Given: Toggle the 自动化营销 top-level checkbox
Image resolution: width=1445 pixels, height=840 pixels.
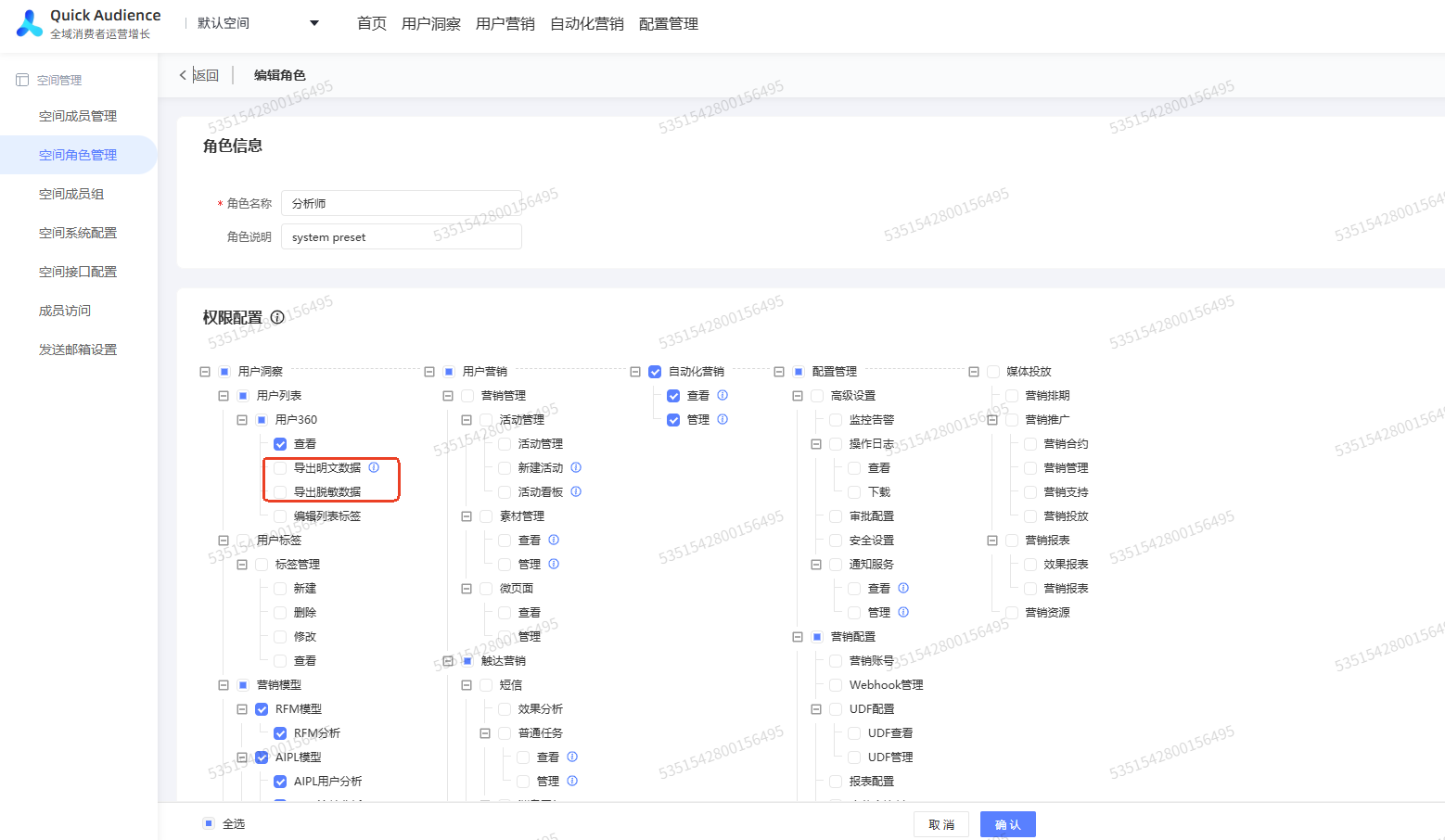Looking at the screenshot, I should click(x=655, y=372).
